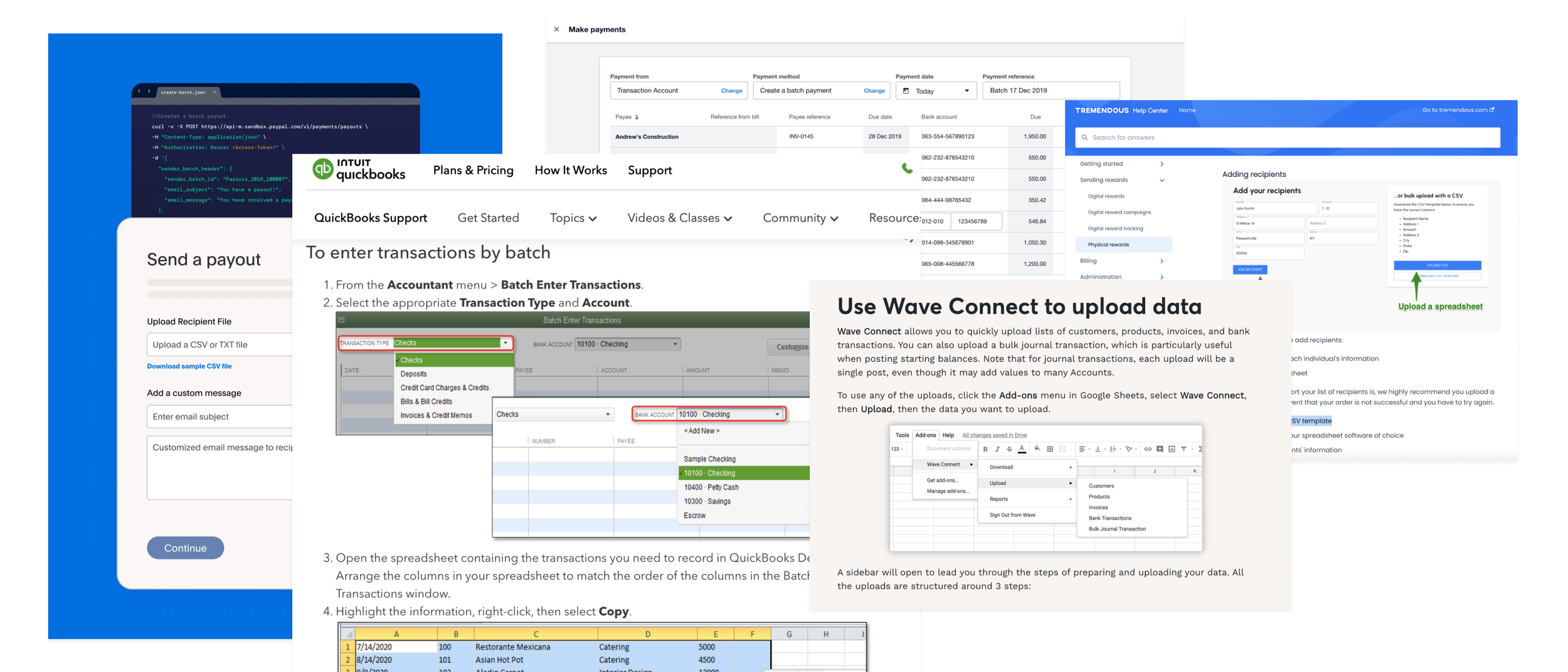The image size is (1568, 672).
Task: Open the top Bank Account 10100 Checking dropdown
Action: tap(675, 344)
